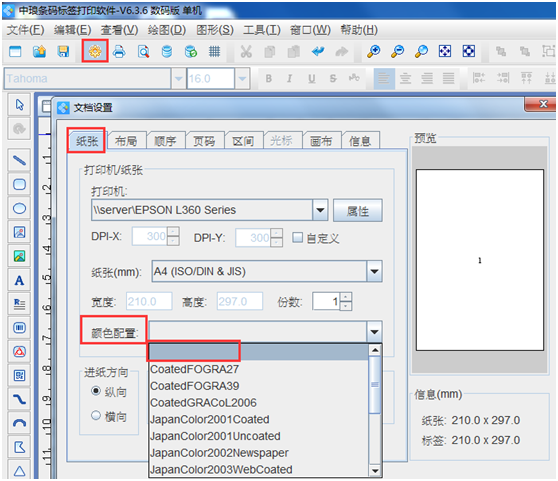This screenshot has height=481, width=558.
Task: Click the 属性 printer properties button
Action: coord(358,211)
